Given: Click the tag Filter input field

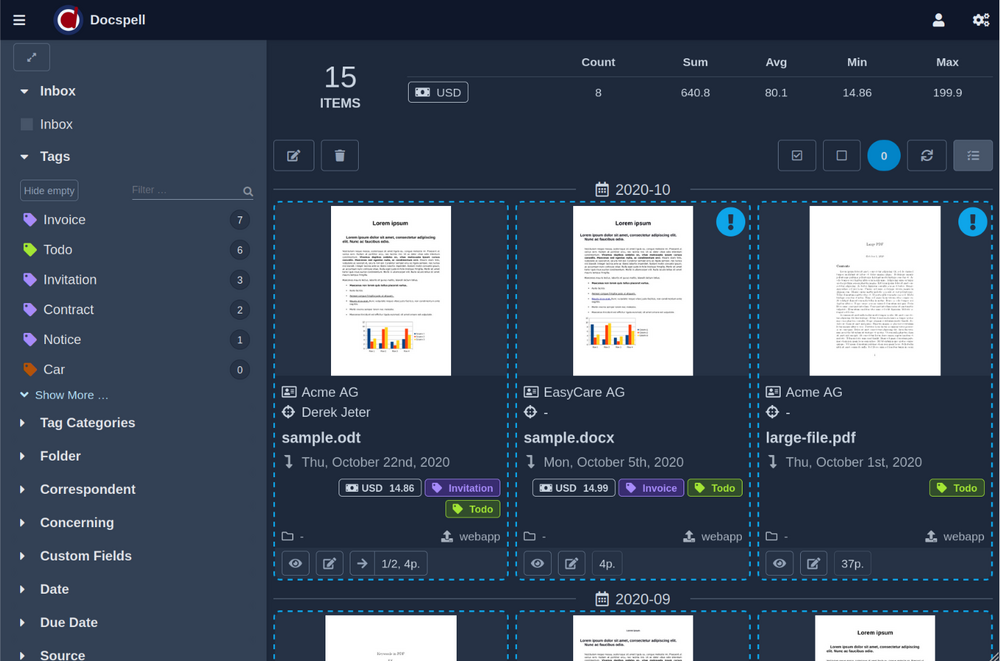Looking at the screenshot, I should [185, 190].
